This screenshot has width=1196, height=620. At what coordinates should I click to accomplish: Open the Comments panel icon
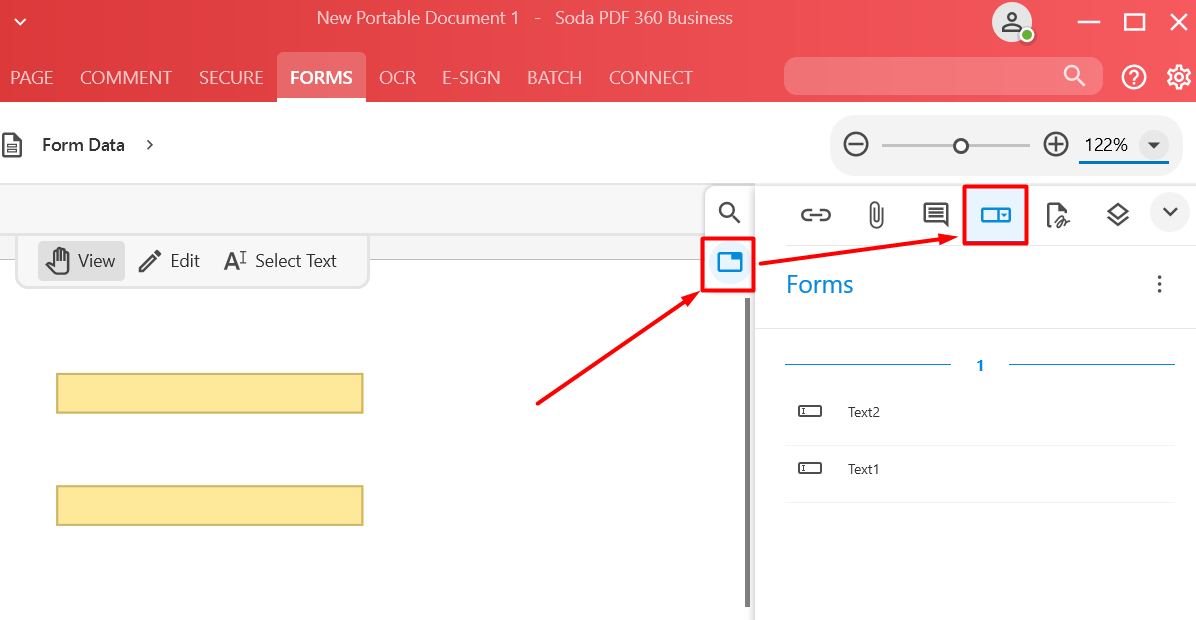point(935,213)
